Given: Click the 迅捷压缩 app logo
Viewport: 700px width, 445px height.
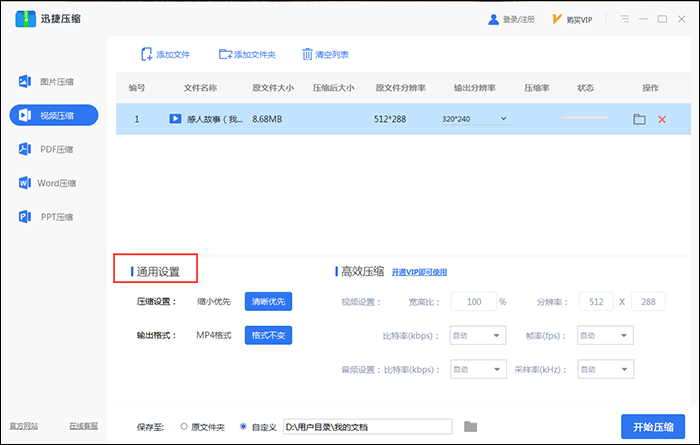Looking at the screenshot, I should tap(25, 19).
